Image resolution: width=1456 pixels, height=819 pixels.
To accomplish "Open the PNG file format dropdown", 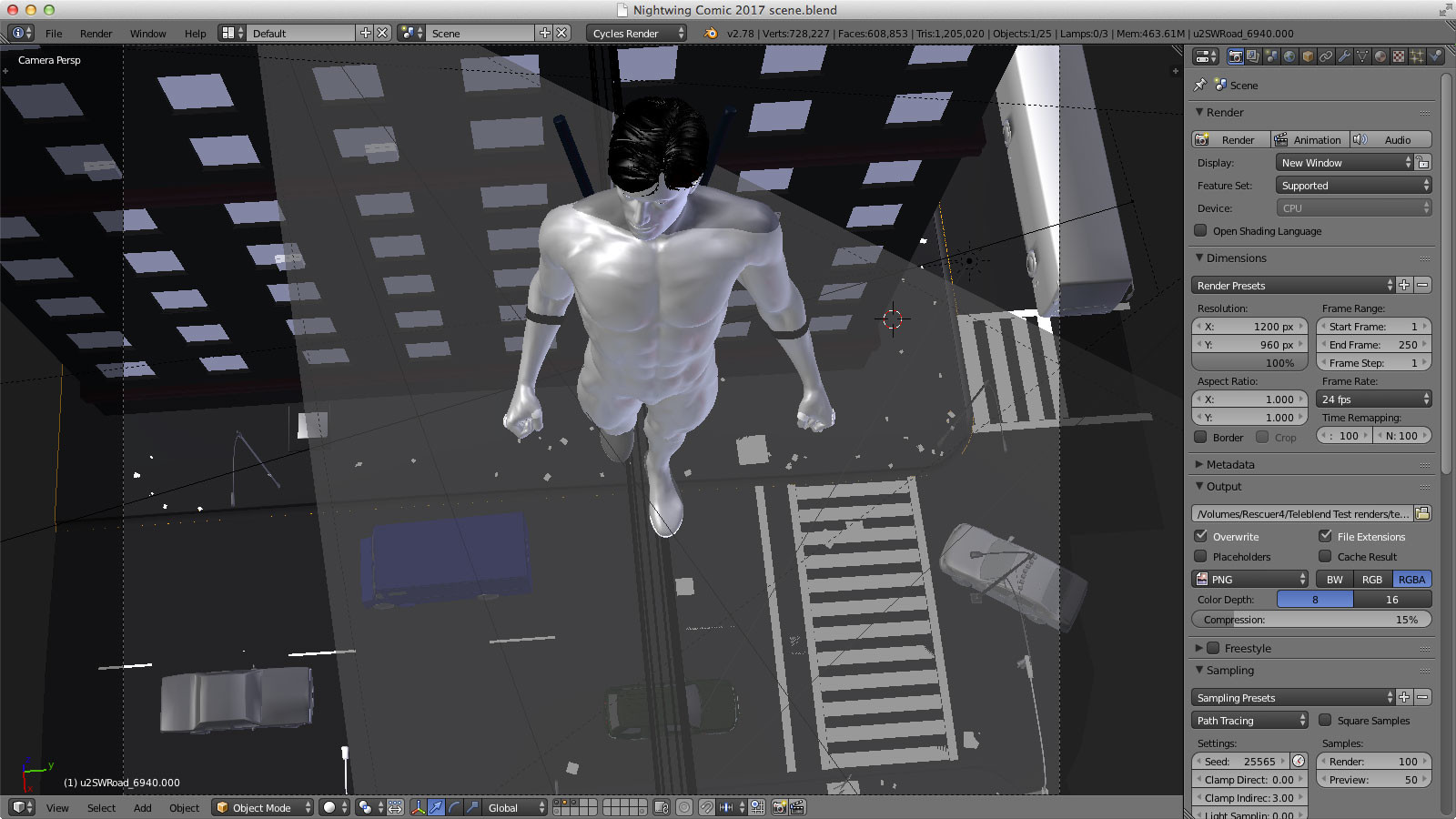I will click(1249, 579).
